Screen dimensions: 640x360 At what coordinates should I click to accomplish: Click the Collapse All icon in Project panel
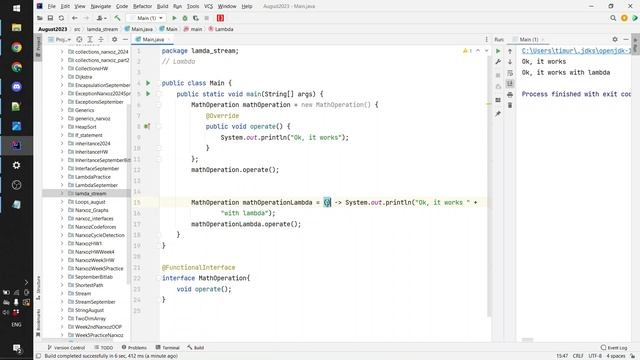101,39
